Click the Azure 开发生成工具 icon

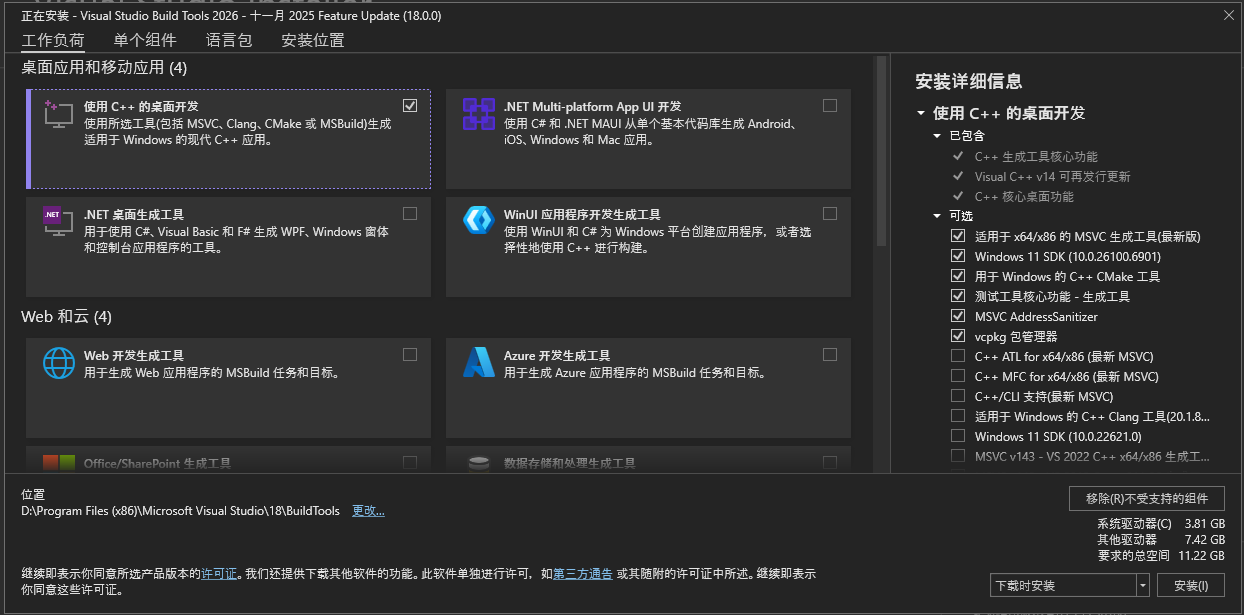[479, 362]
